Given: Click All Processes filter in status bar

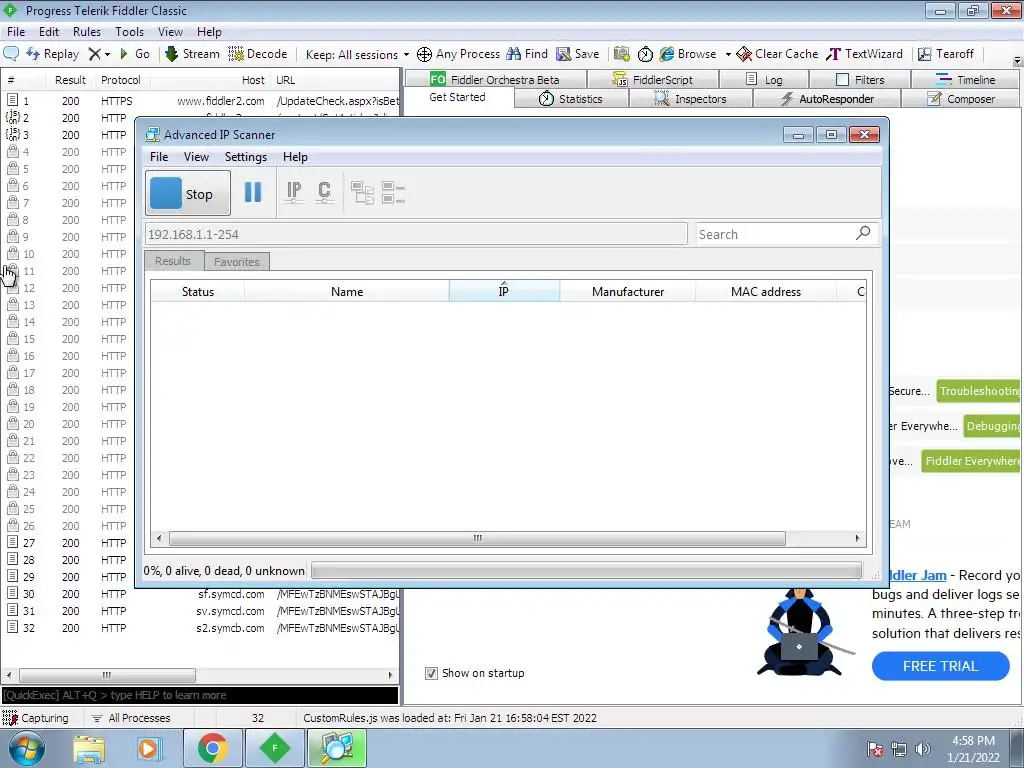Looking at the screenshot, I should tap(131, 718).
